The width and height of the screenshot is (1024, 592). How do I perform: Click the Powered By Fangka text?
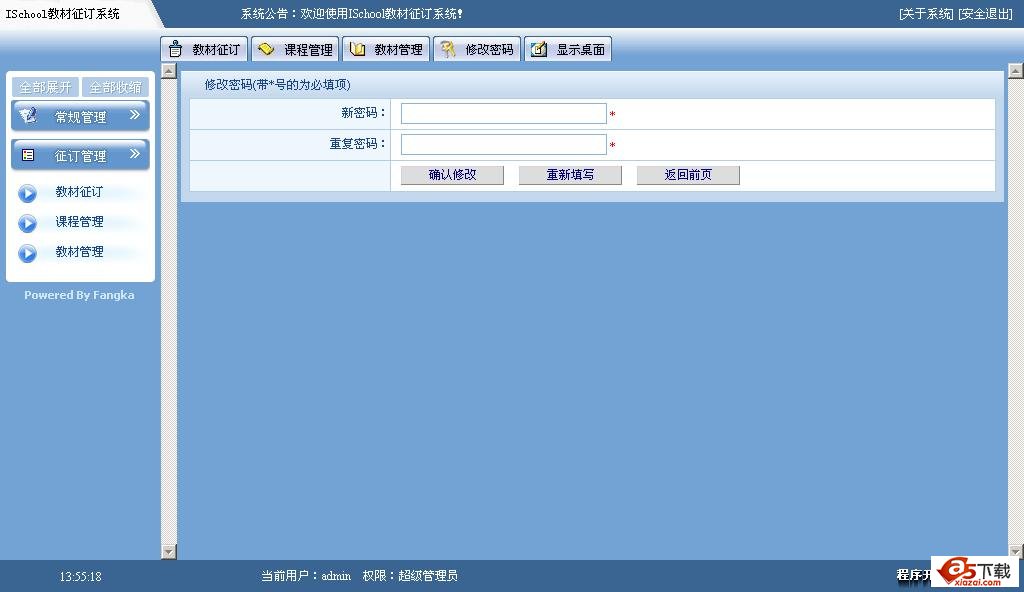(79, 295)
